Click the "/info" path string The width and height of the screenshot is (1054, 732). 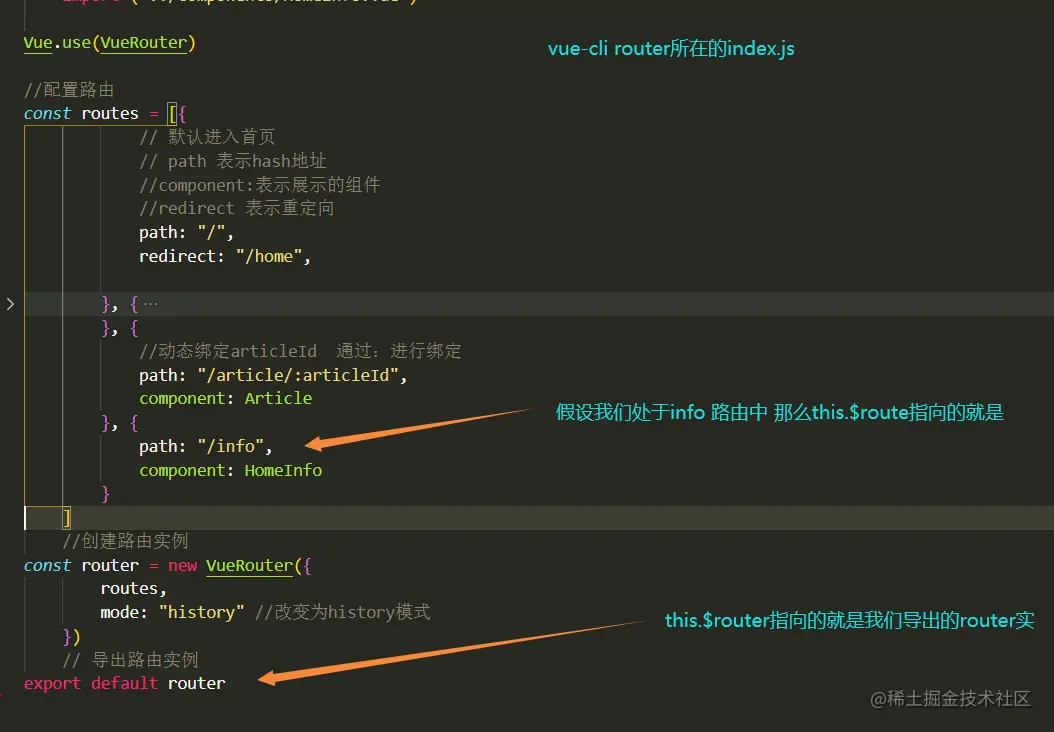click(231, 446)
